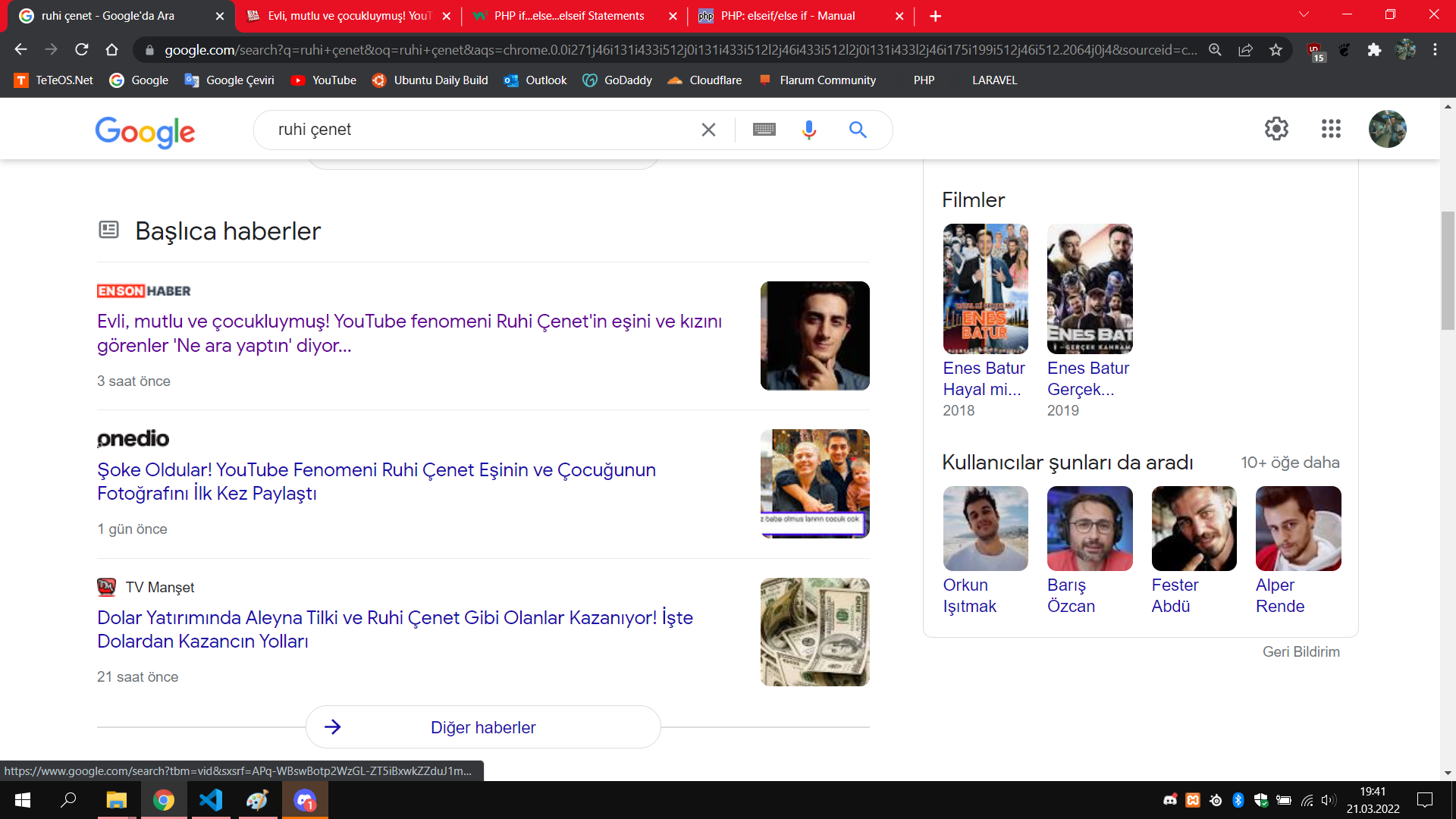1456x819 pixels.
Task: Open the Flarum Community bookmark
Action: tap(817, 80)
